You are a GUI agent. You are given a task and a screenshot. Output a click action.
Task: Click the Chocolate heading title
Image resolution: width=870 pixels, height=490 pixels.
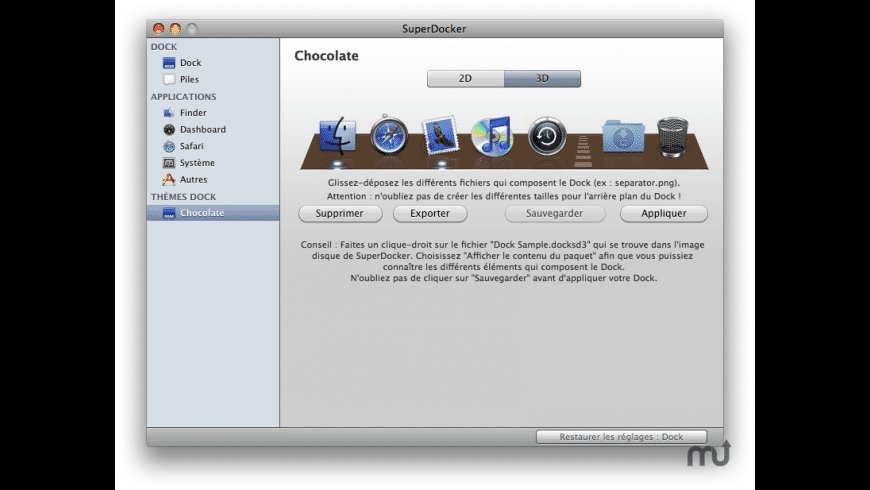click(x=326, y=55)
